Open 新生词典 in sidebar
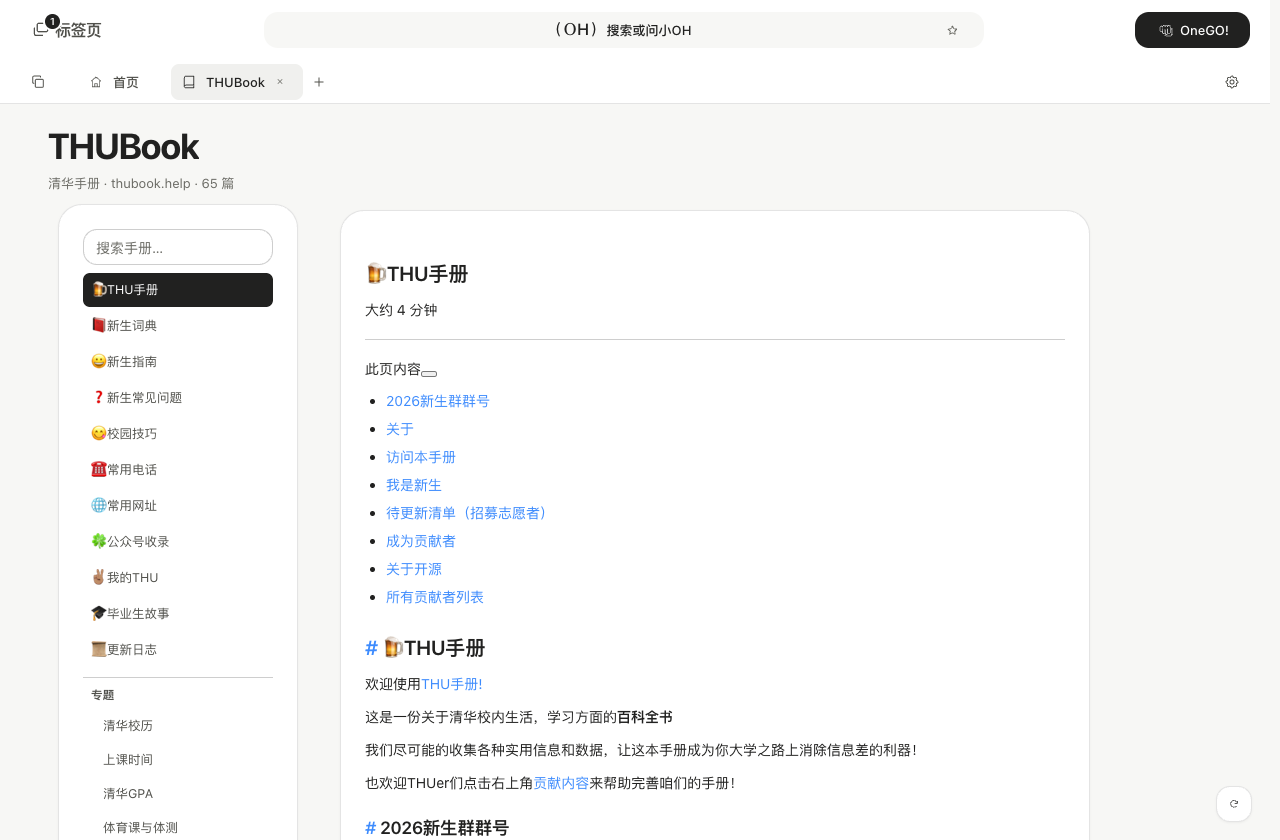This screenshot has width=1280, height=840. 178,326
